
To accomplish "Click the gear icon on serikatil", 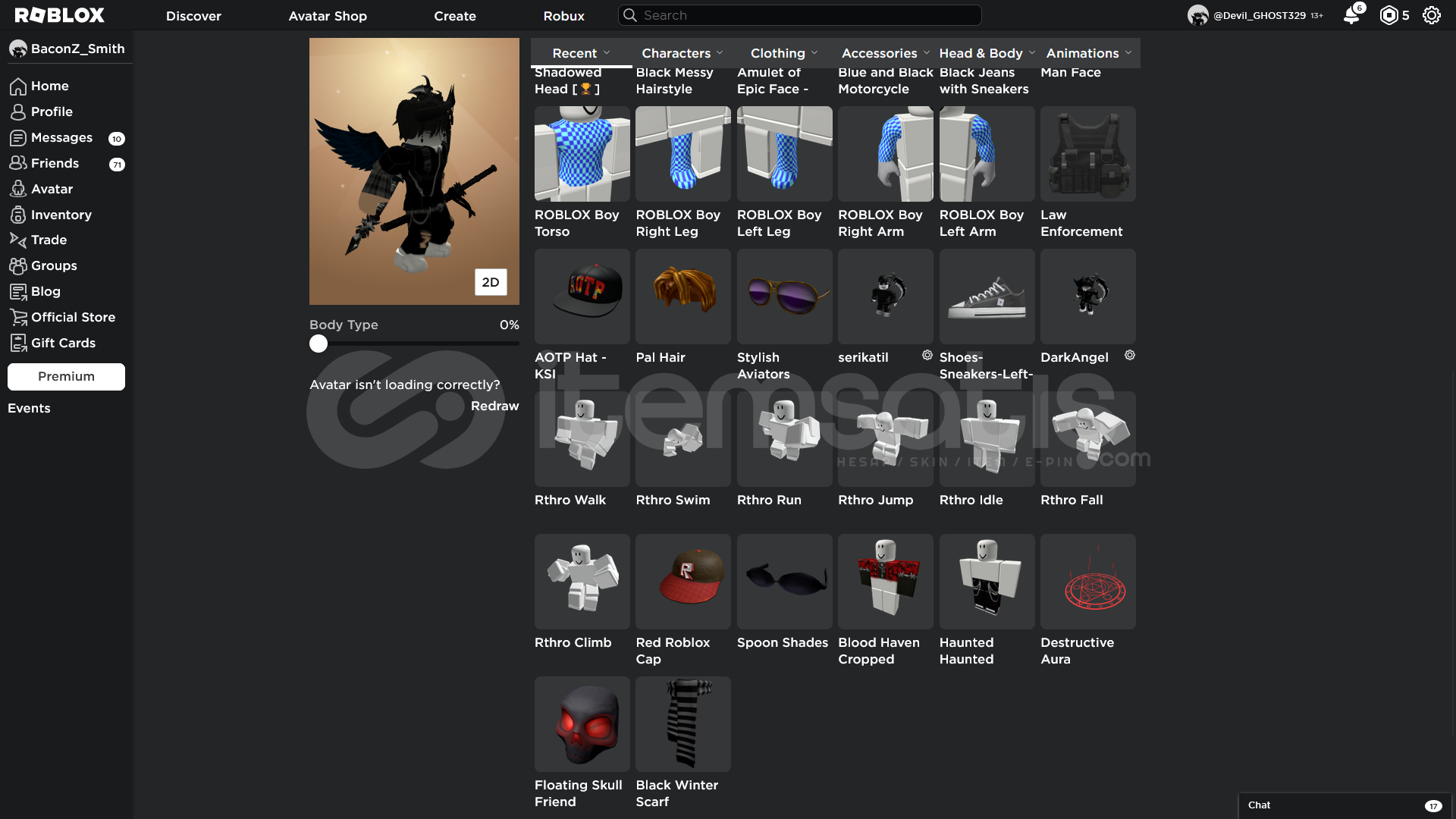I will tap(927, 355).
